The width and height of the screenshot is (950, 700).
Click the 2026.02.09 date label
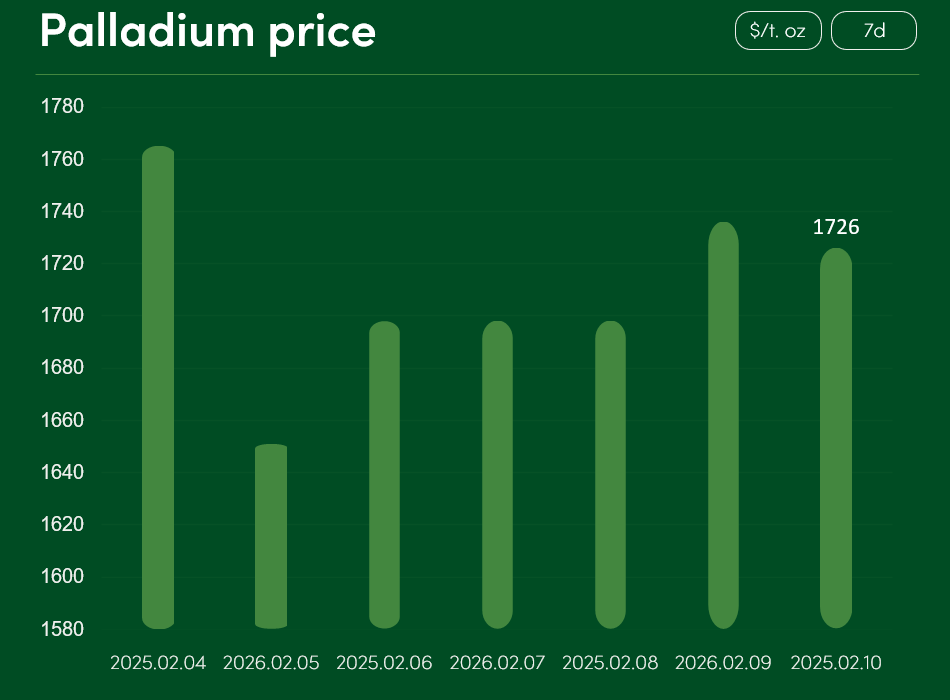723,663
